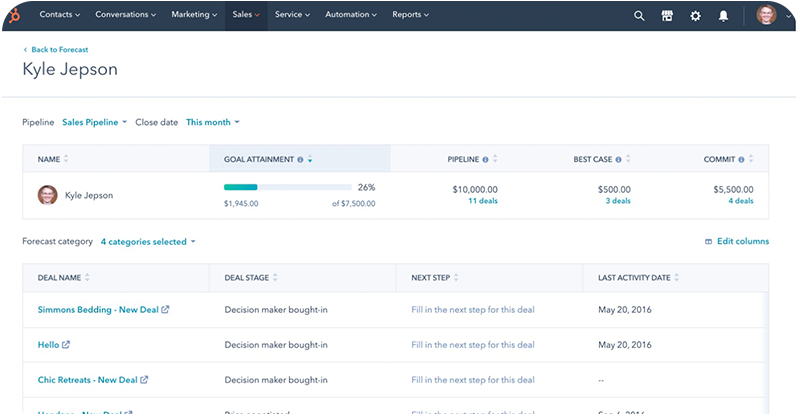Click Hello row Decision maker bought-in stage
Viewport: 800px width, 416px height.
coord(276,345)
